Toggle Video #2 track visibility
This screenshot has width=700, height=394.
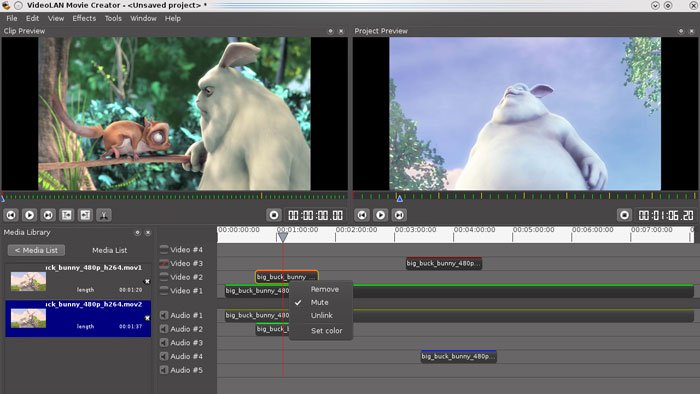coord(164,277)
